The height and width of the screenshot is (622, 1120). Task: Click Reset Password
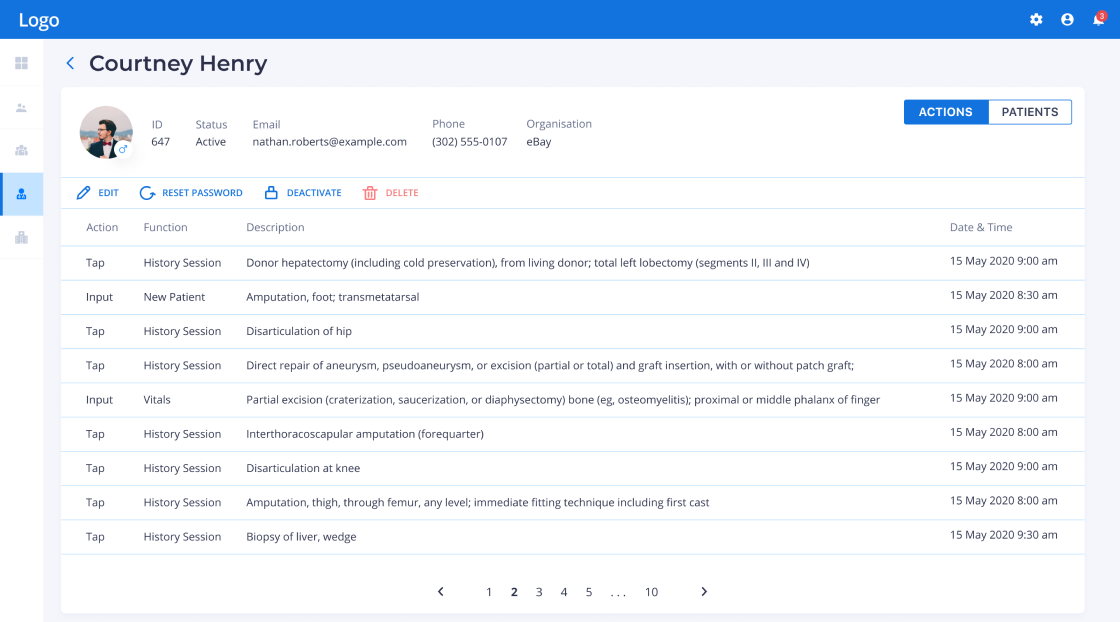pyautogui.click(x=191, y=193)
